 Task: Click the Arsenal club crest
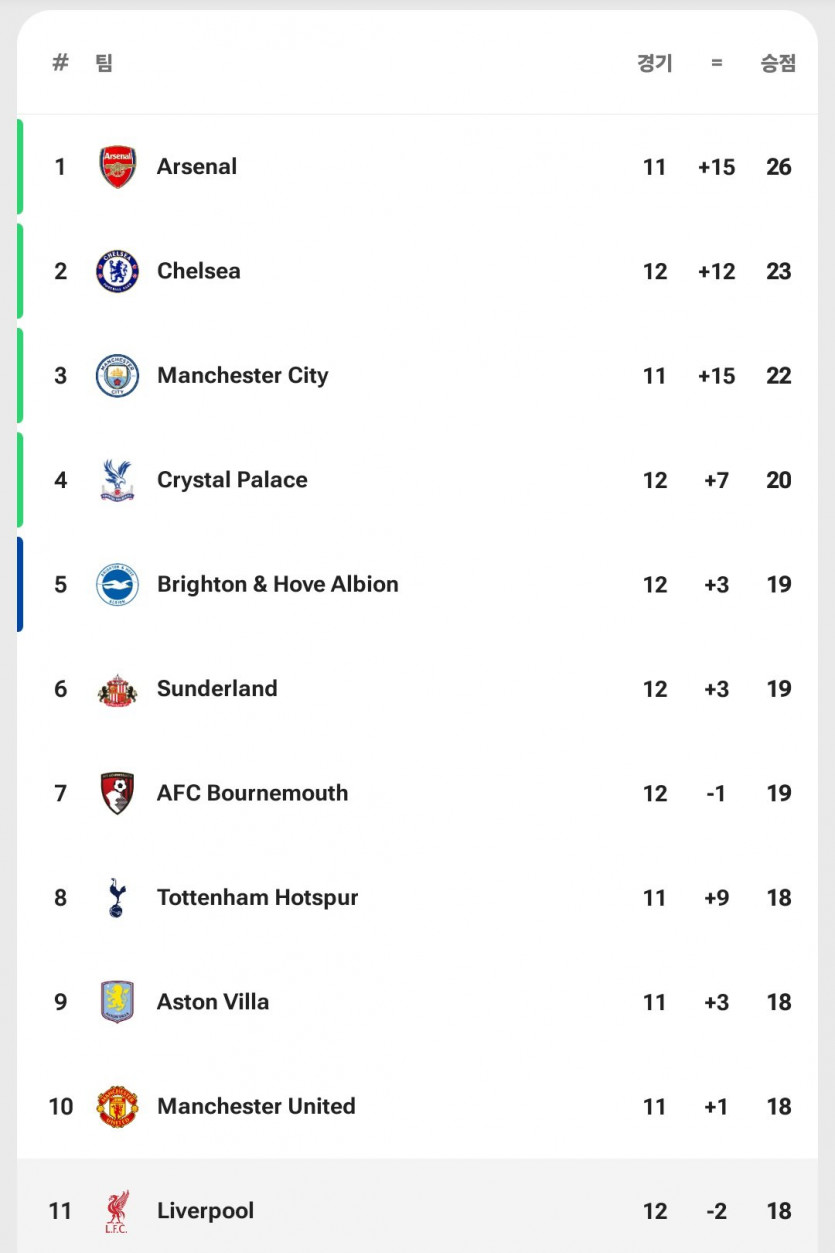click(117, 167)
